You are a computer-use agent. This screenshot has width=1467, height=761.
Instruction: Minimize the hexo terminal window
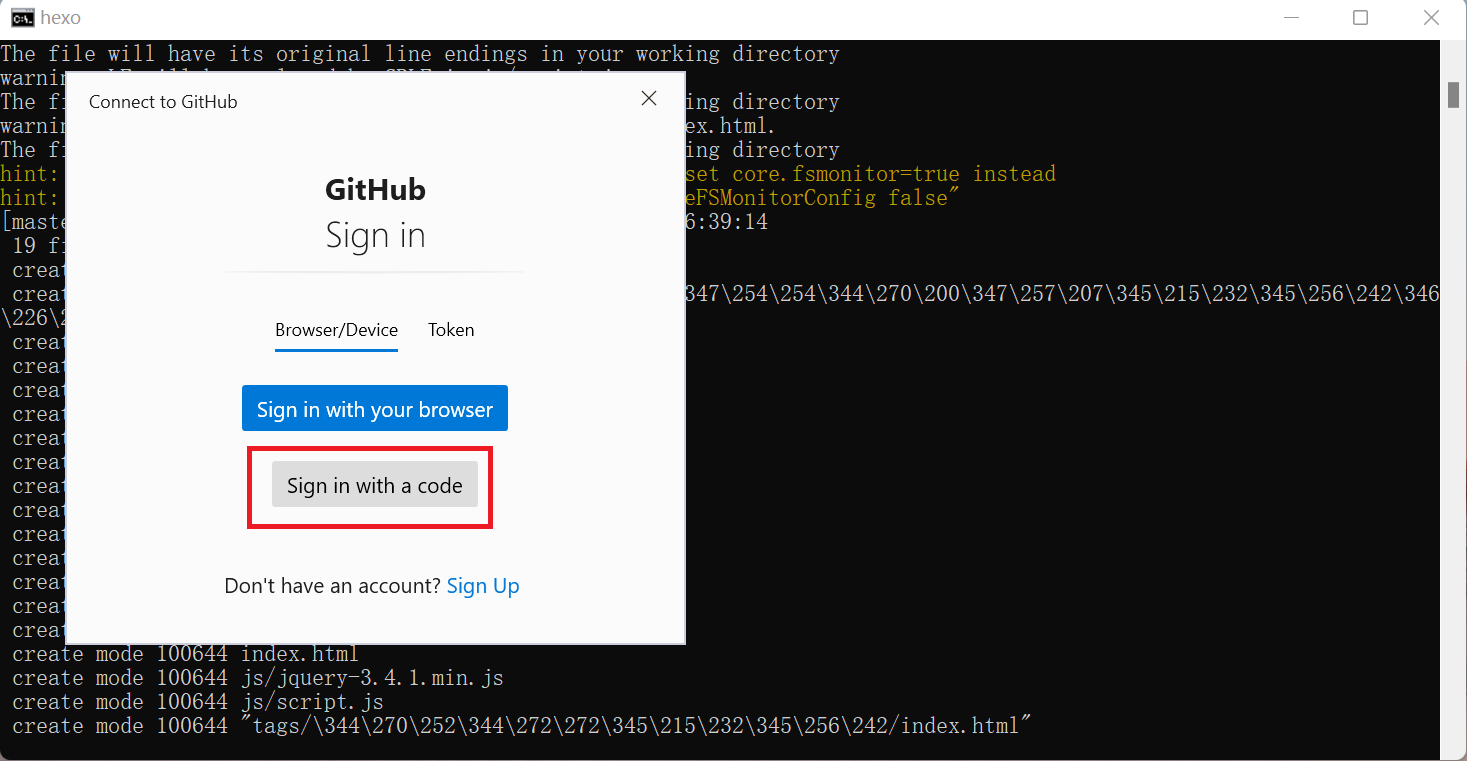1289,18
